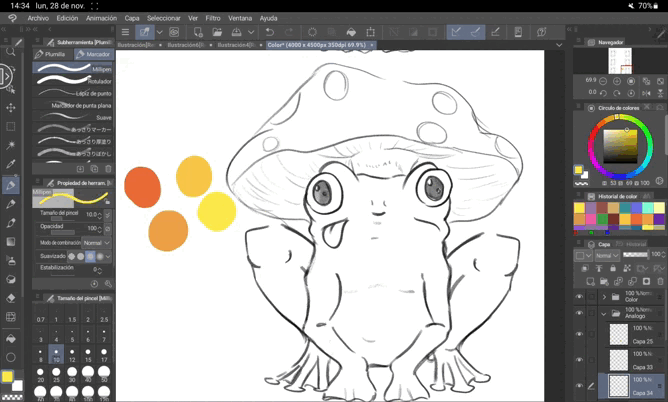Select the Move layer tool

[x=11, y=107]
